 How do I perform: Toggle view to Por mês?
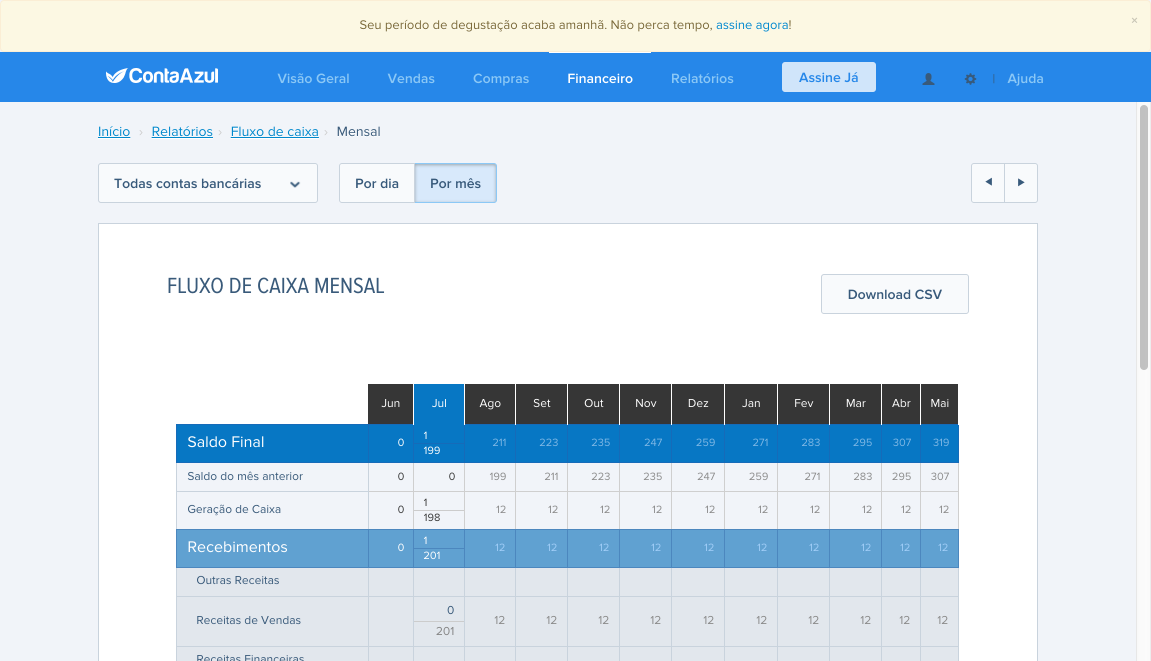[x=456, y=184]
